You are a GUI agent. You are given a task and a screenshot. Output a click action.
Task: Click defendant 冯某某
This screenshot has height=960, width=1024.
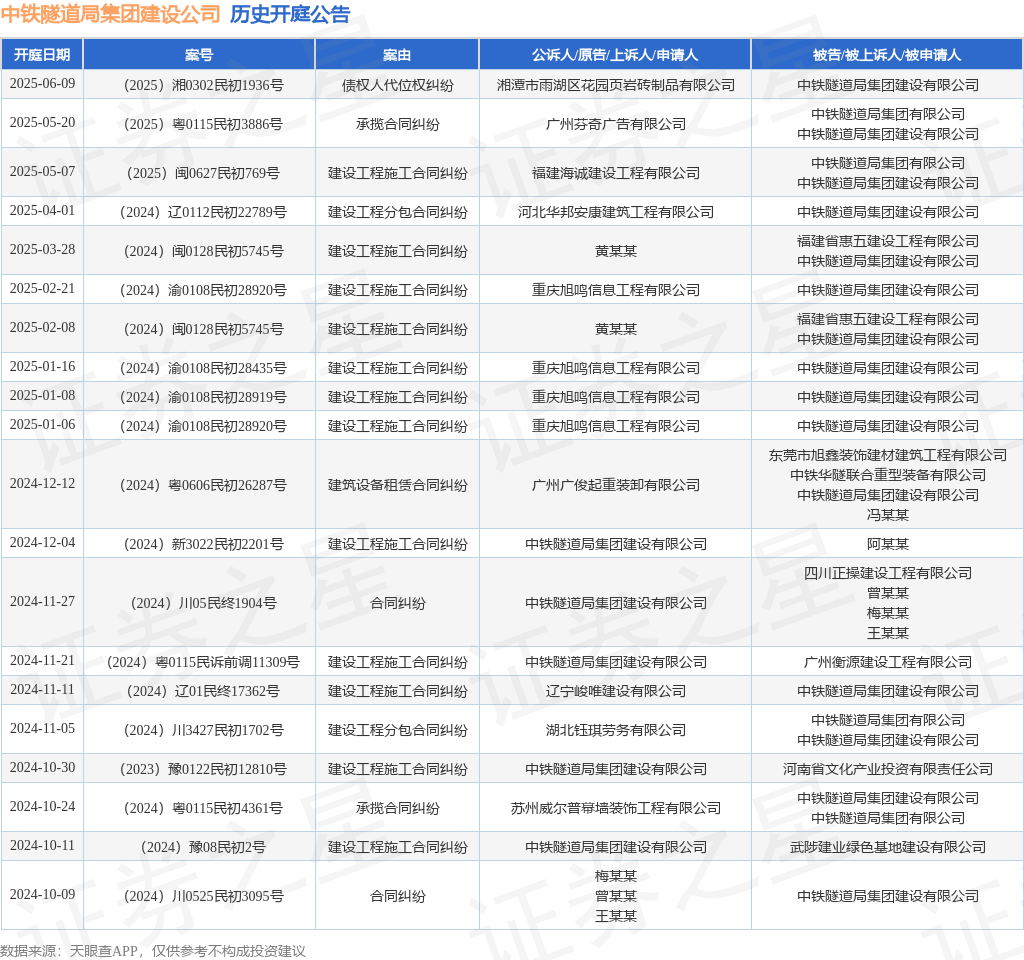(887, 515)
